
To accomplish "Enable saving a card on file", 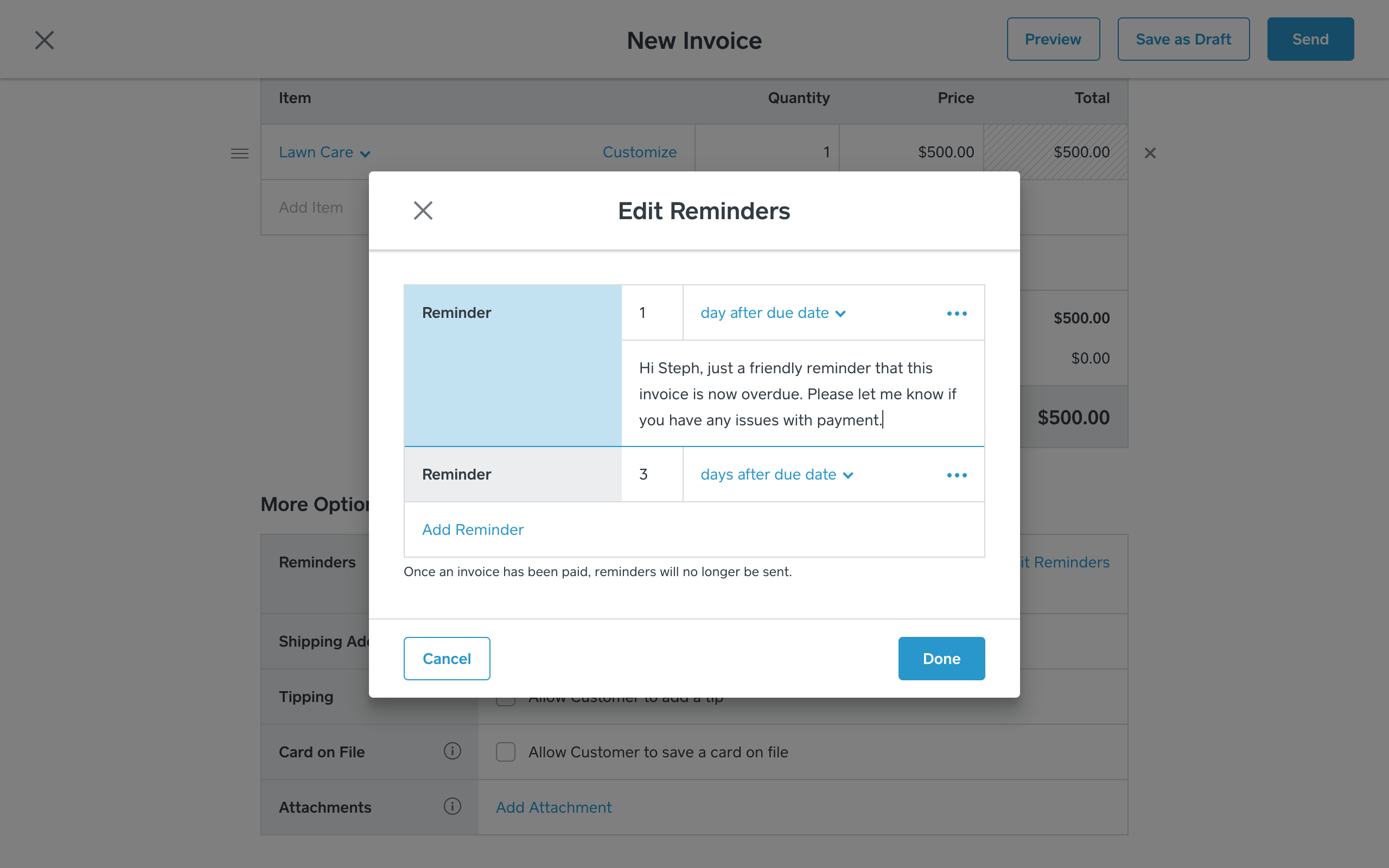I will pos(506,751).
